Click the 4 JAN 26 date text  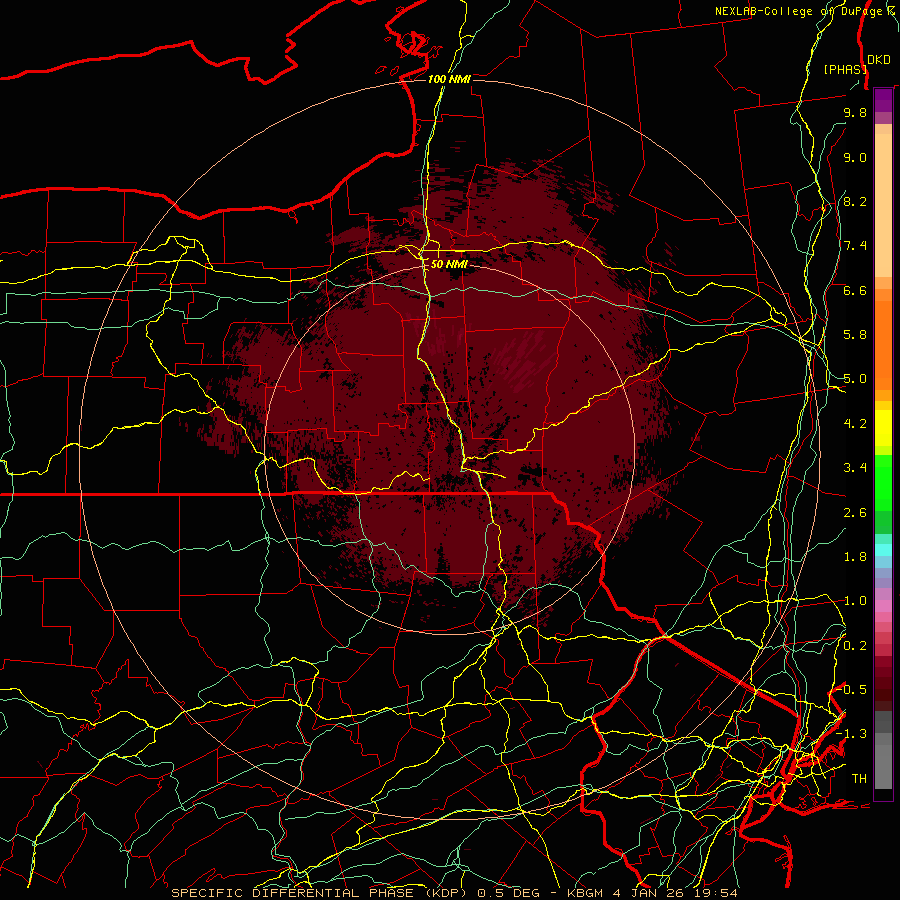[648, 893]
